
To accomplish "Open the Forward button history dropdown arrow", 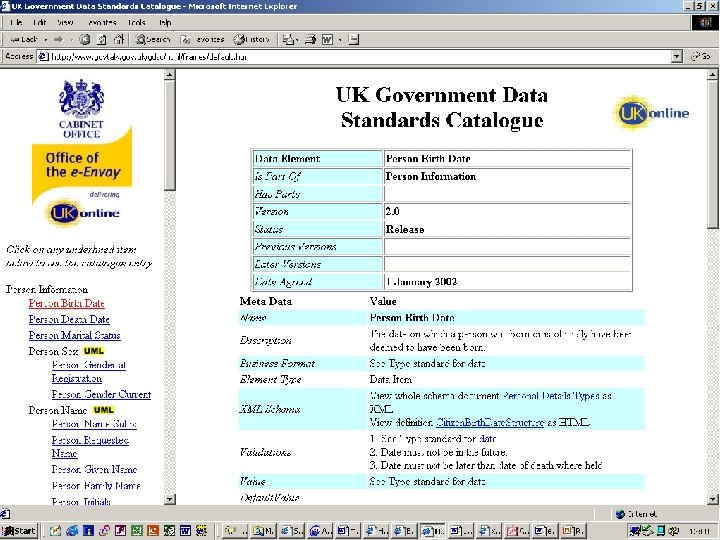I will tap(71, 40).
